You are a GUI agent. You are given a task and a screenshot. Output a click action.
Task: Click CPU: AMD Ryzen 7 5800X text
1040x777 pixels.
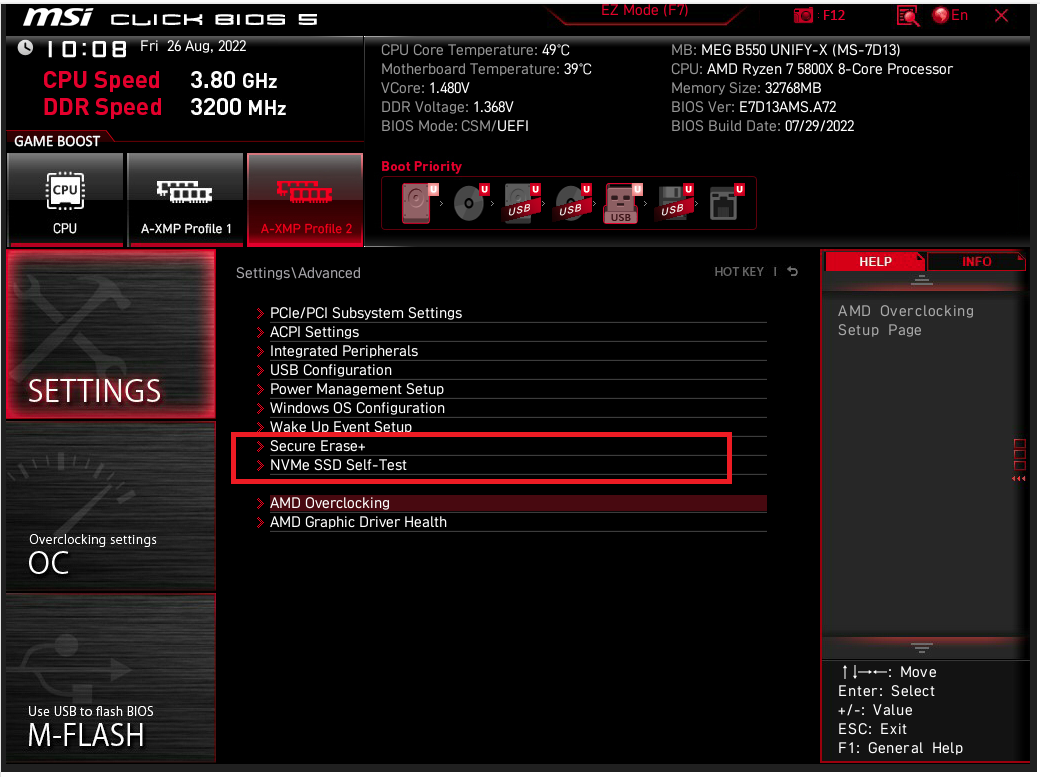pos(811,69)
